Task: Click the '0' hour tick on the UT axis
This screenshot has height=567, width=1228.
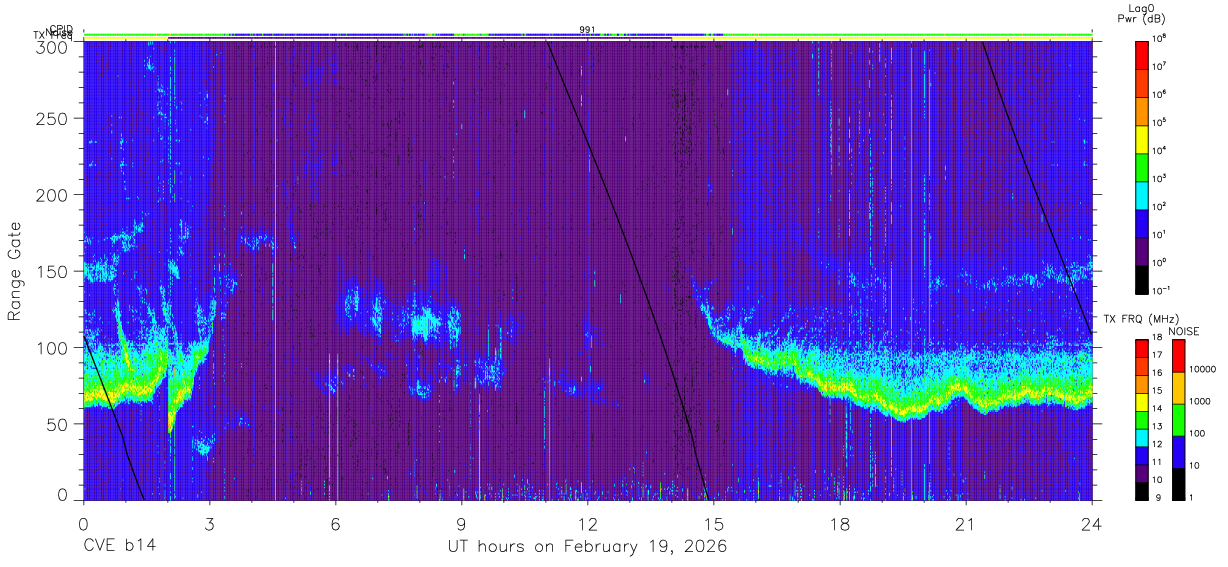Action: click(x=83, y=524)
